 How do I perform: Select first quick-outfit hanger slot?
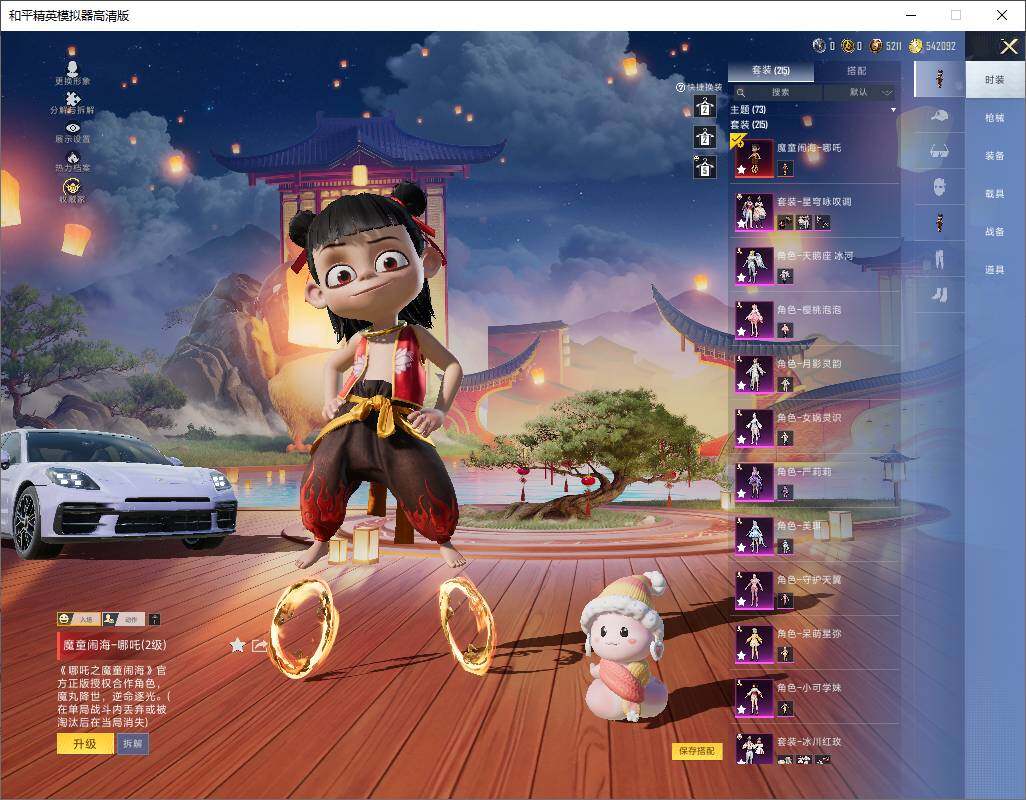pyautogui.click(x=705, y=107)
